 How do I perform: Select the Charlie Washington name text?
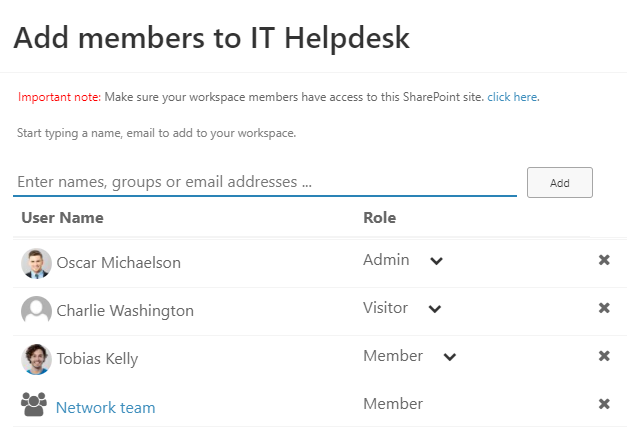coord(125,311)
